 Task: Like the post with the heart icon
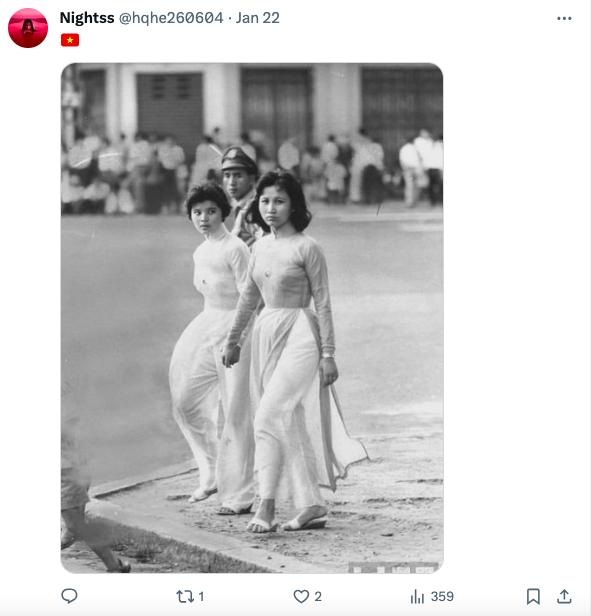click(301, 596)
